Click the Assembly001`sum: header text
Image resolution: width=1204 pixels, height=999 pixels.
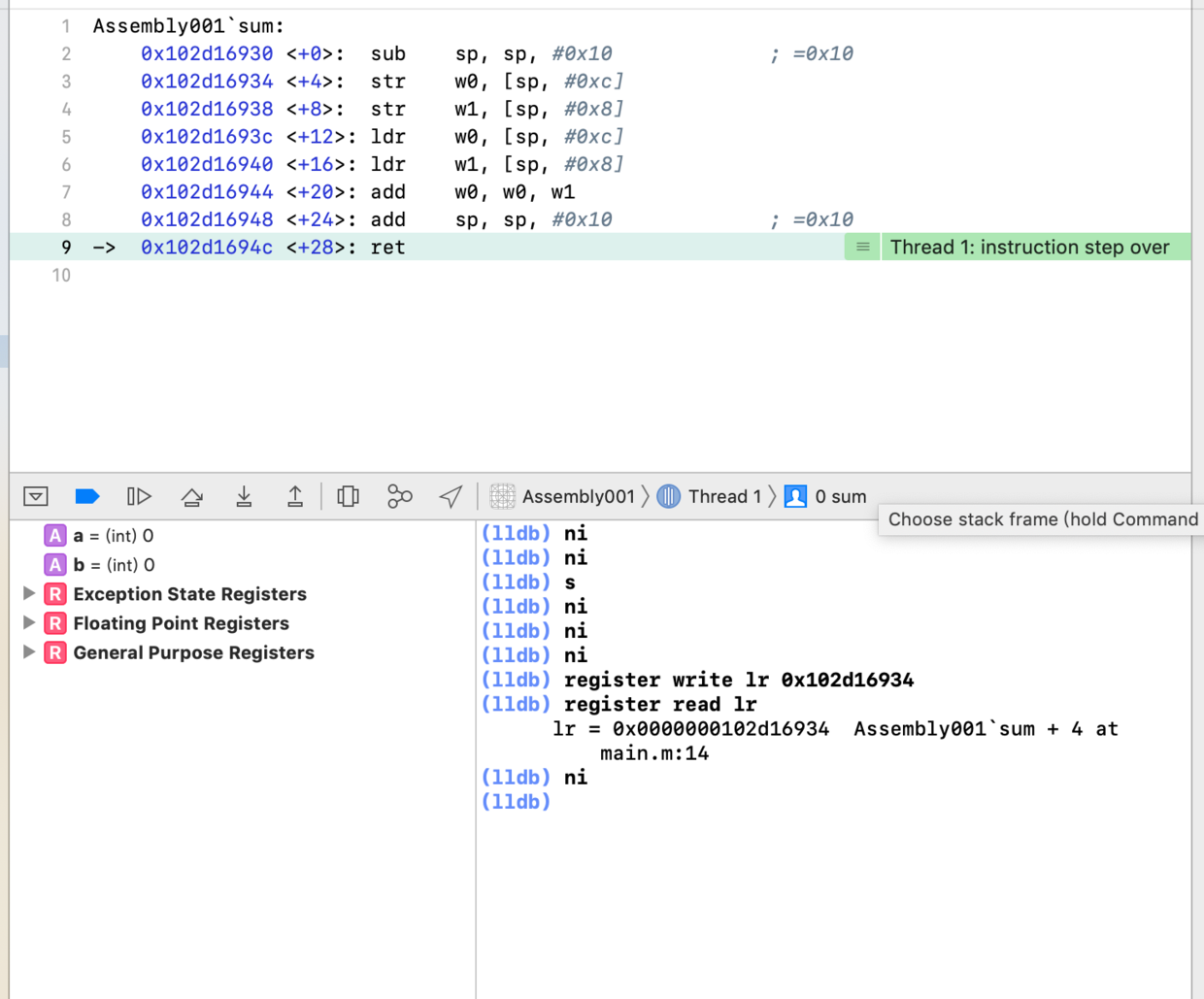pos(188,26)
